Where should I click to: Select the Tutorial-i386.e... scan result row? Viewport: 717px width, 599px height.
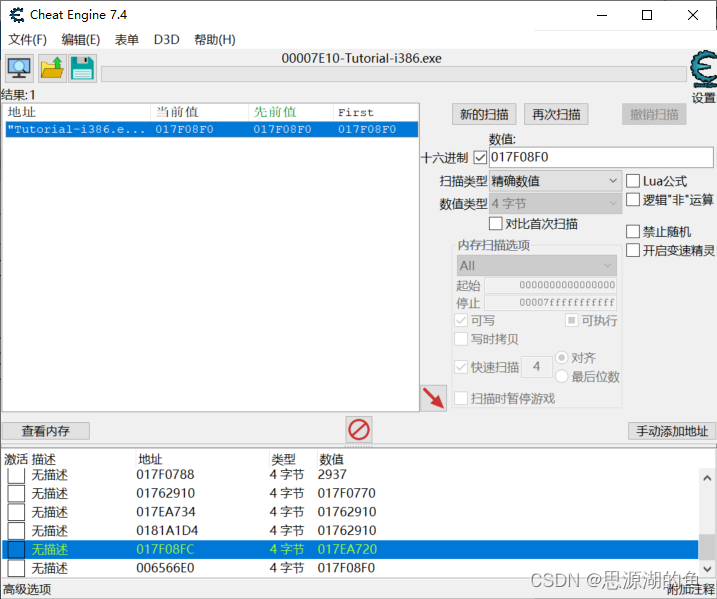pos(211,129)
